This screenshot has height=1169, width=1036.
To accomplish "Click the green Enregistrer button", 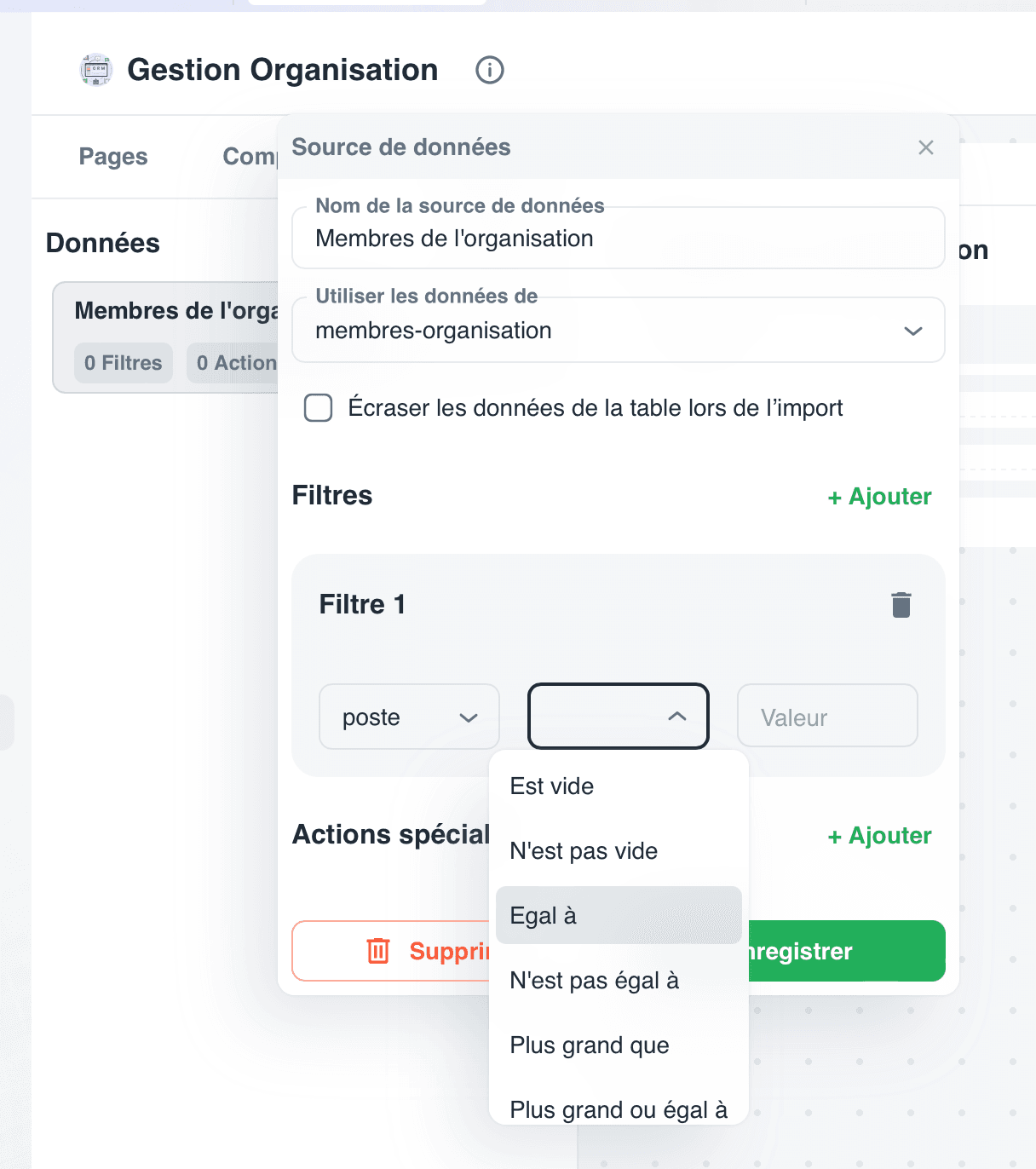I will 847,951.
